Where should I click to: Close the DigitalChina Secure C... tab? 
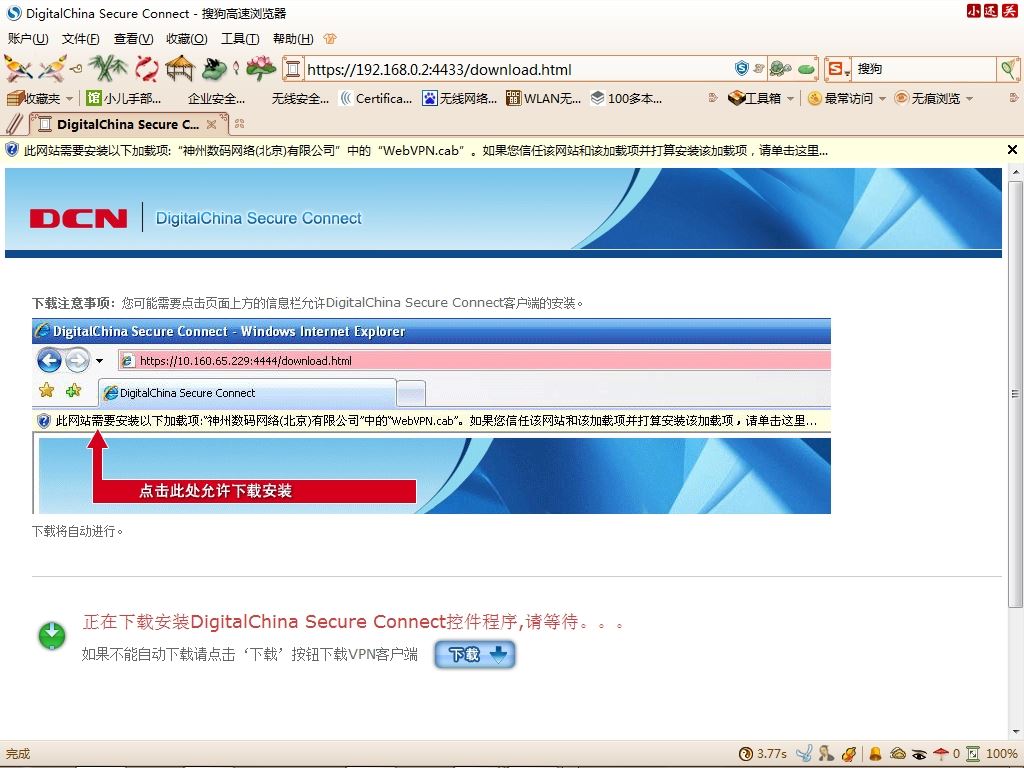(x=211, y=124)
